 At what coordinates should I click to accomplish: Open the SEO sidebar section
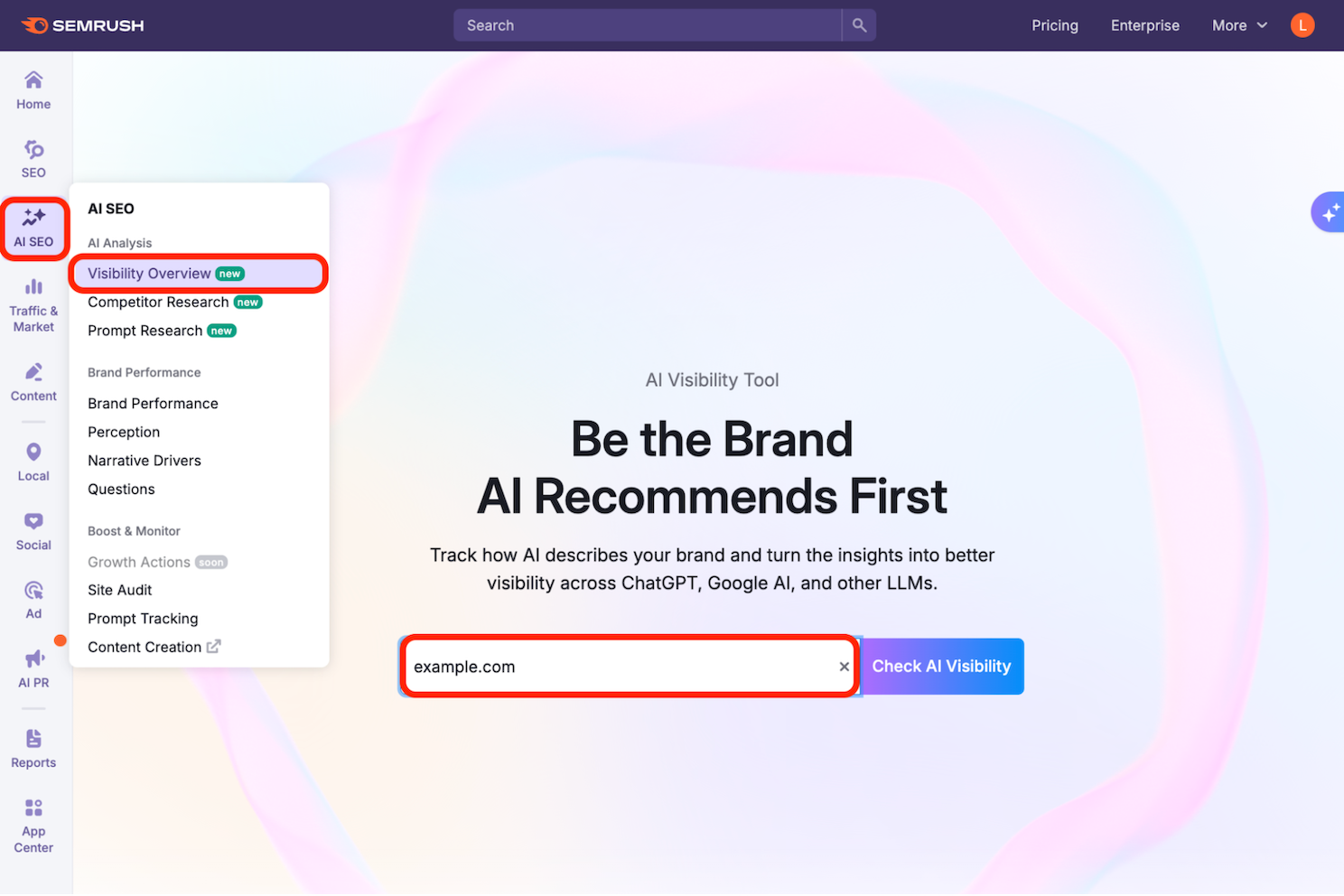coord(33,159)
